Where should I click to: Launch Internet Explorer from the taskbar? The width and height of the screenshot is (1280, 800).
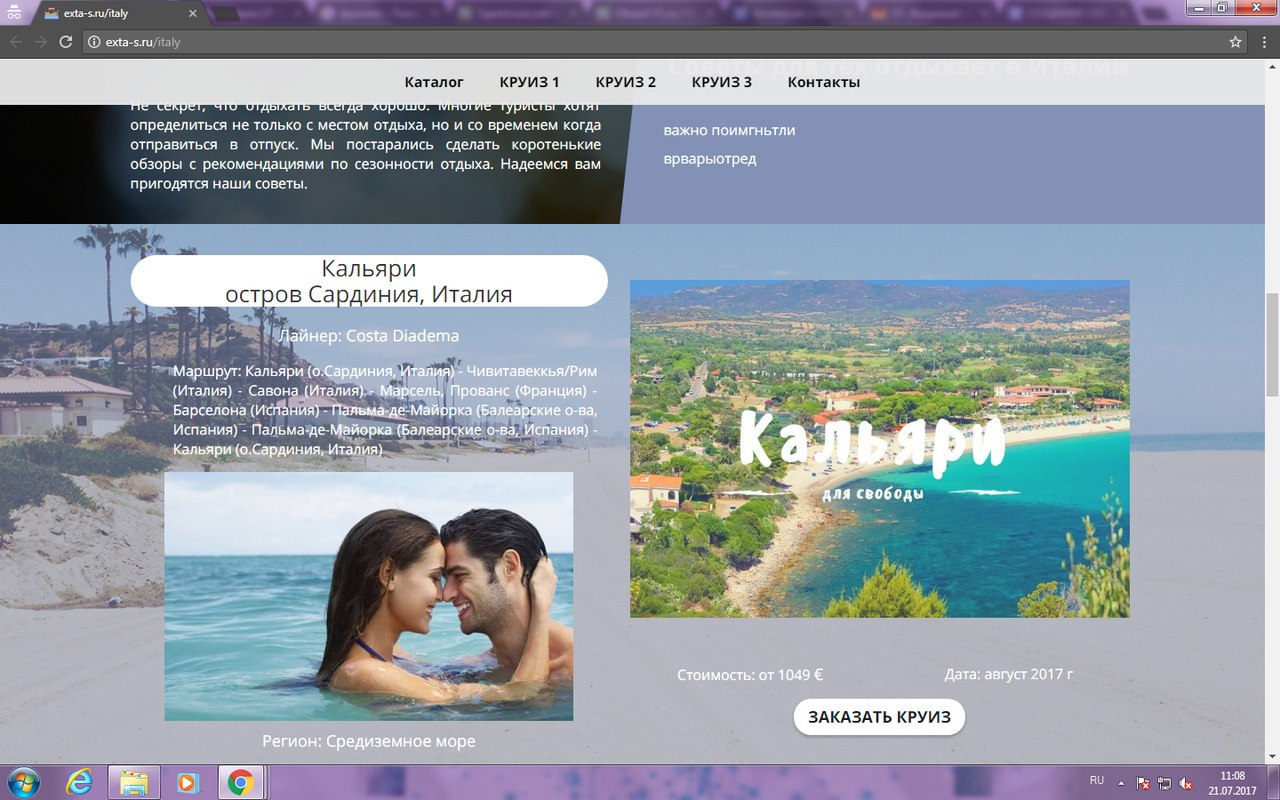(x=80, y=782)
